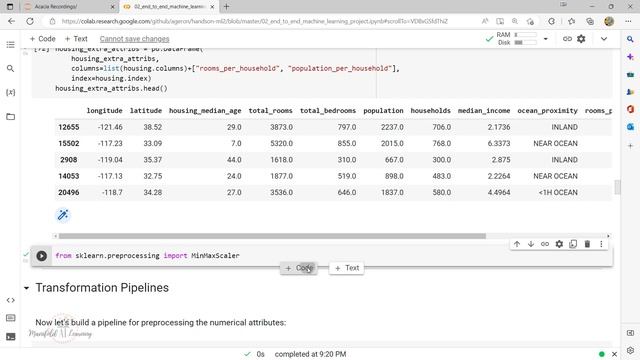Dismiss the execution status bar
The image size is (640, 360).
(614, 354)
